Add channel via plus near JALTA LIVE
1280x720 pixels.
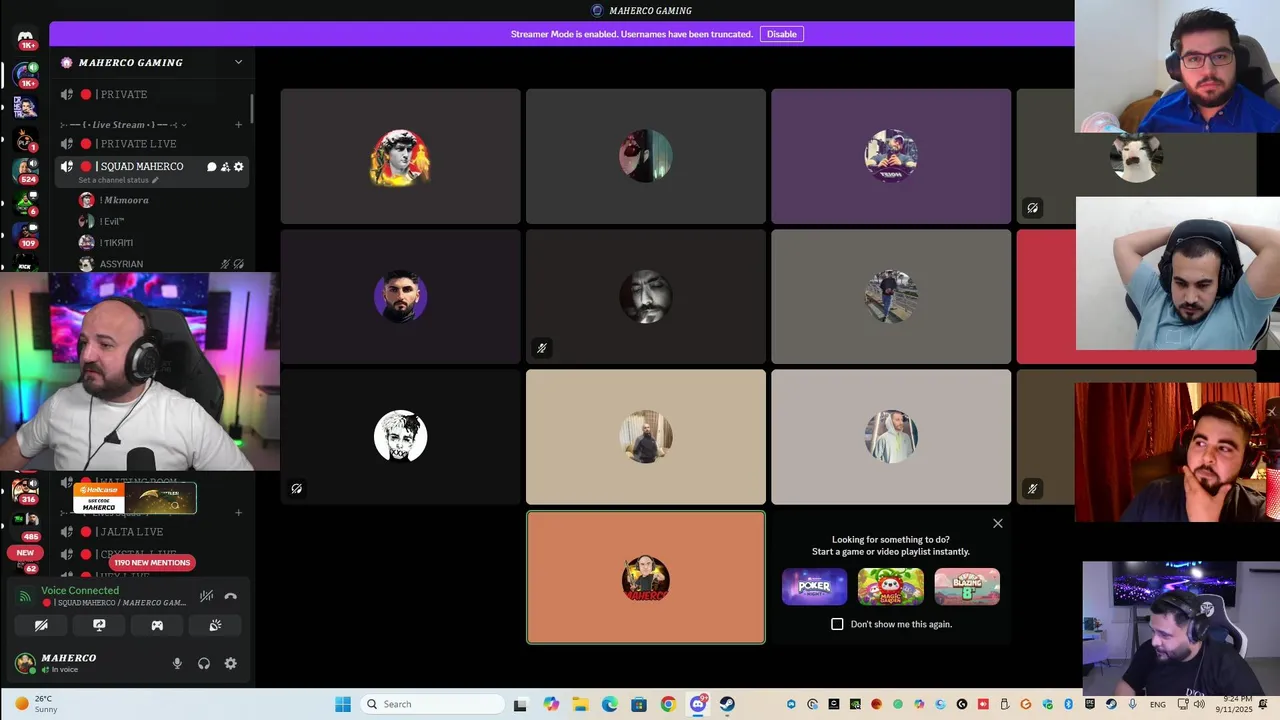click(x=238, y=513)
